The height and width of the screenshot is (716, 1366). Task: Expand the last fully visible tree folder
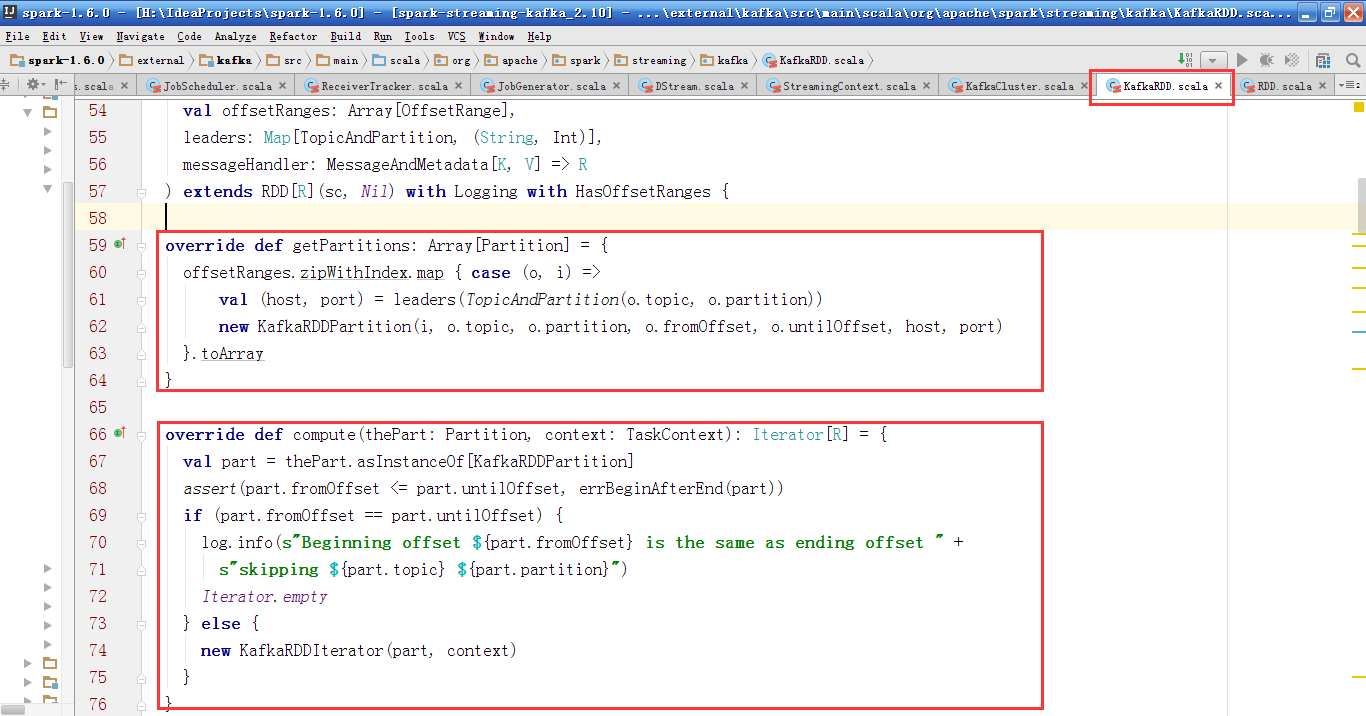point(28,684)
